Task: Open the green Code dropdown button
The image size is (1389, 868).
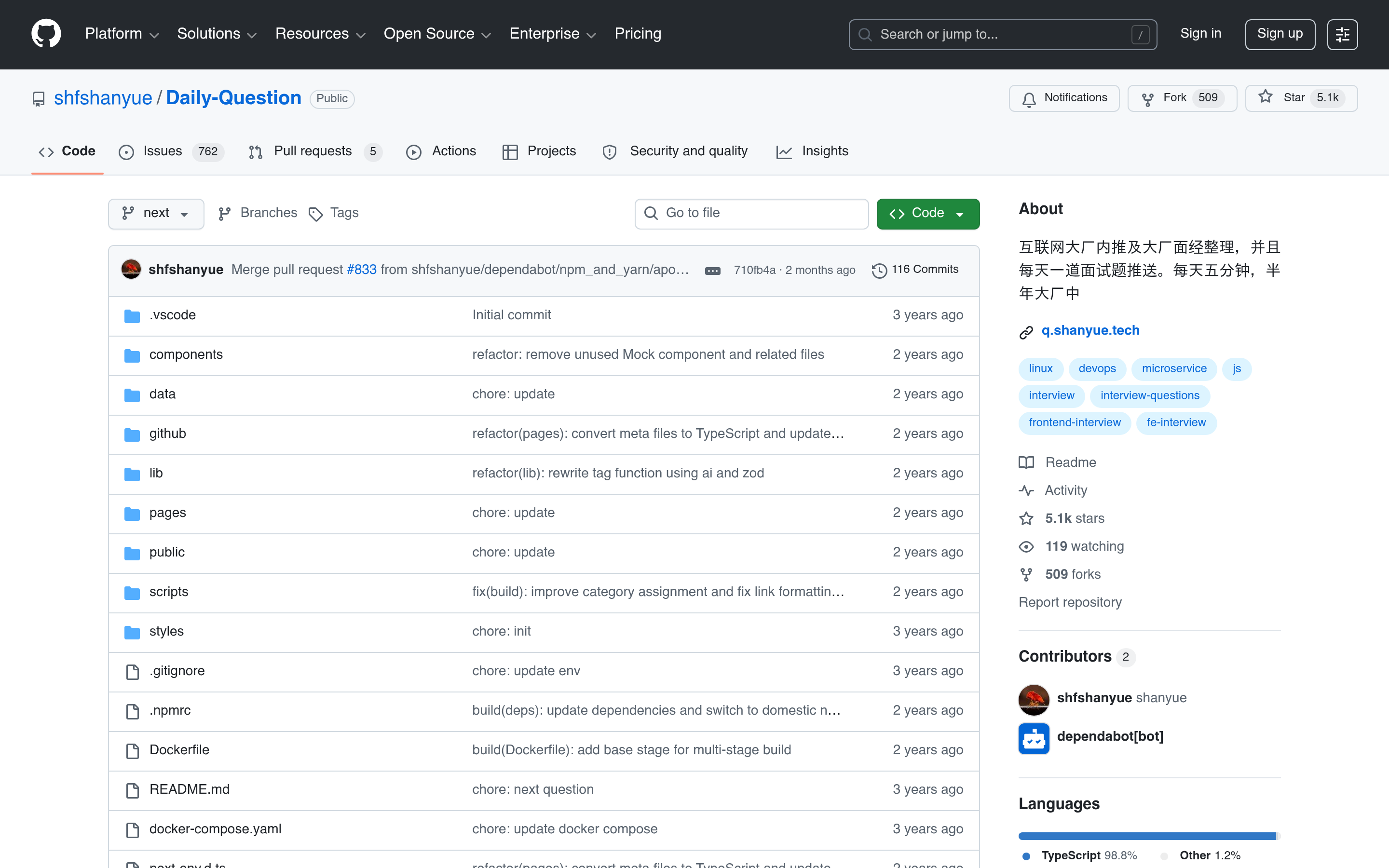Action: (x=927, y=214)
